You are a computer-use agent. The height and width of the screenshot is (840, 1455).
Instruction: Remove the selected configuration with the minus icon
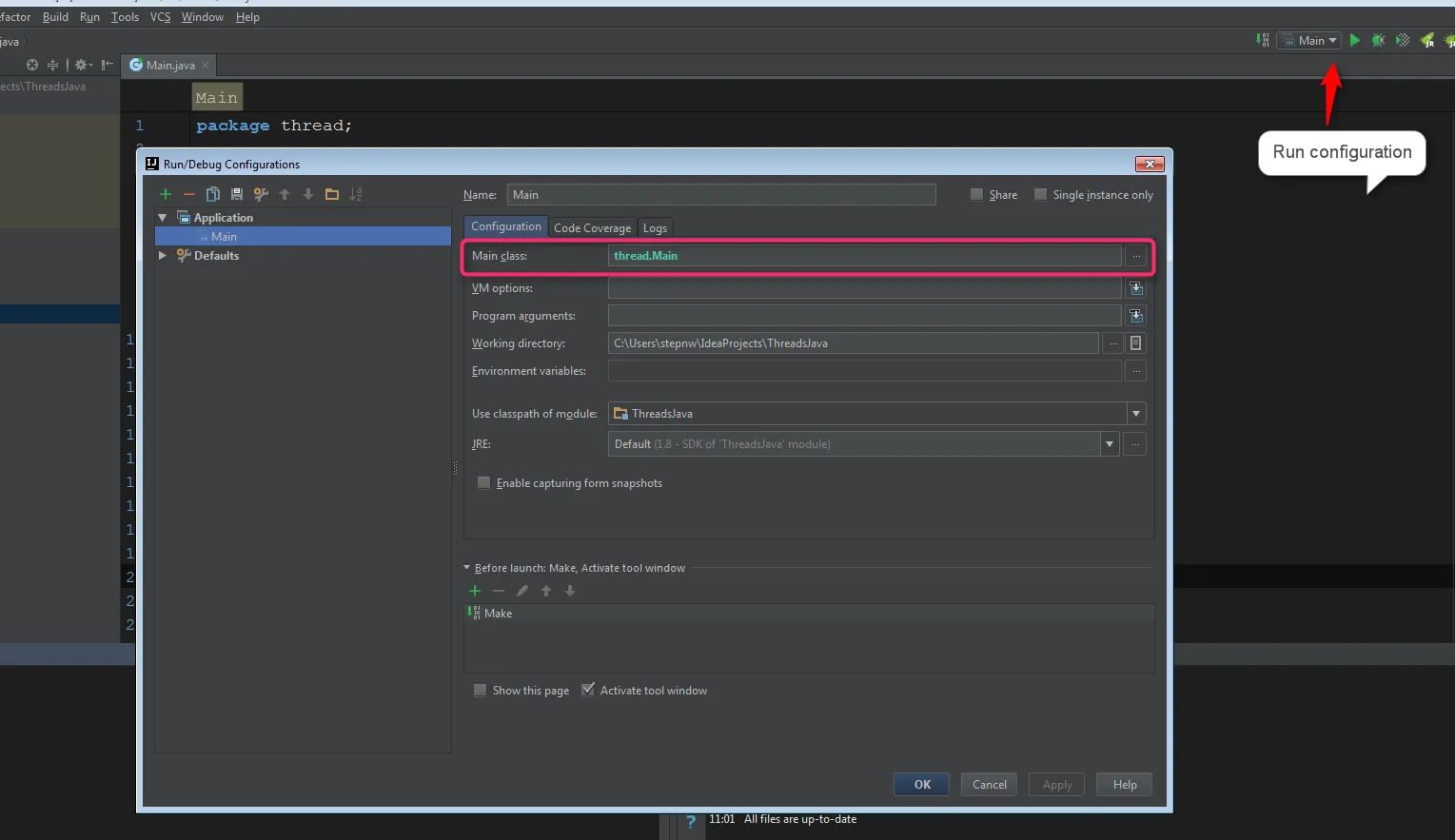189,194
